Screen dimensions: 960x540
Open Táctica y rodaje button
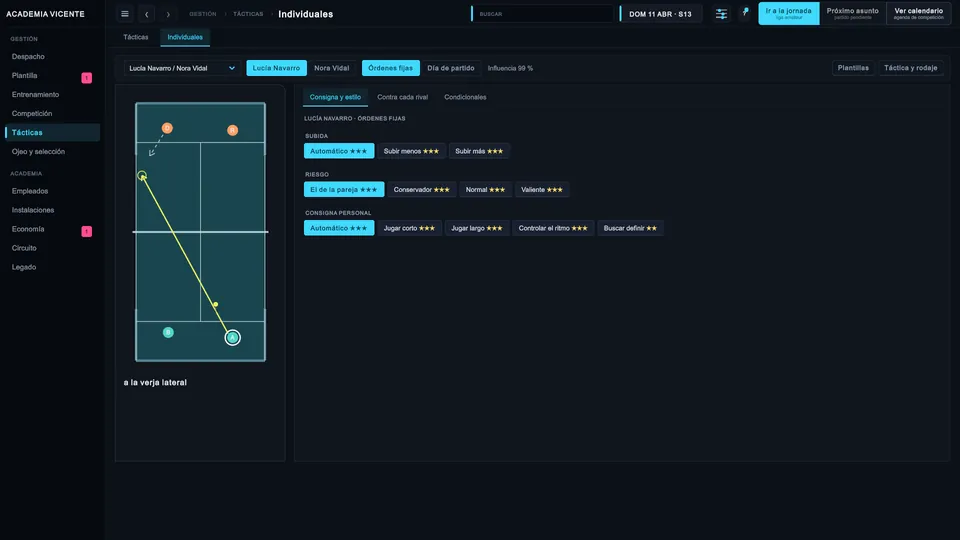click(910, 68)
